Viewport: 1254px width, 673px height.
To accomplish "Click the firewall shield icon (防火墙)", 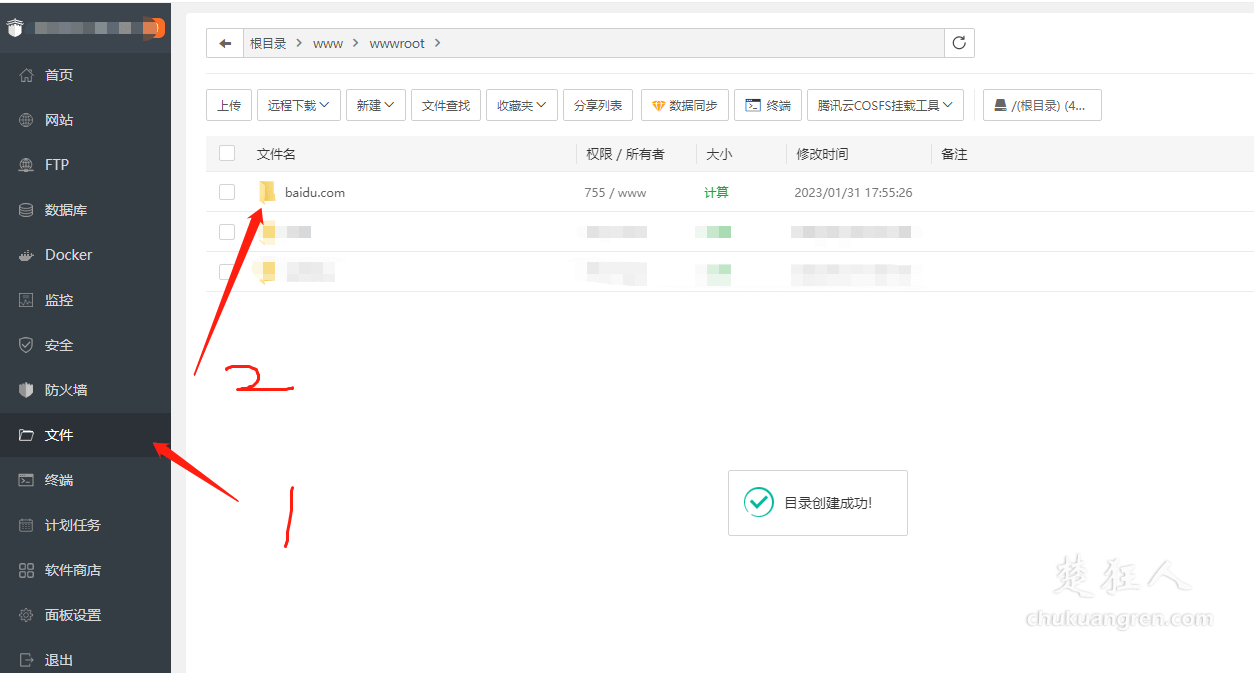I will pos(27,390).
